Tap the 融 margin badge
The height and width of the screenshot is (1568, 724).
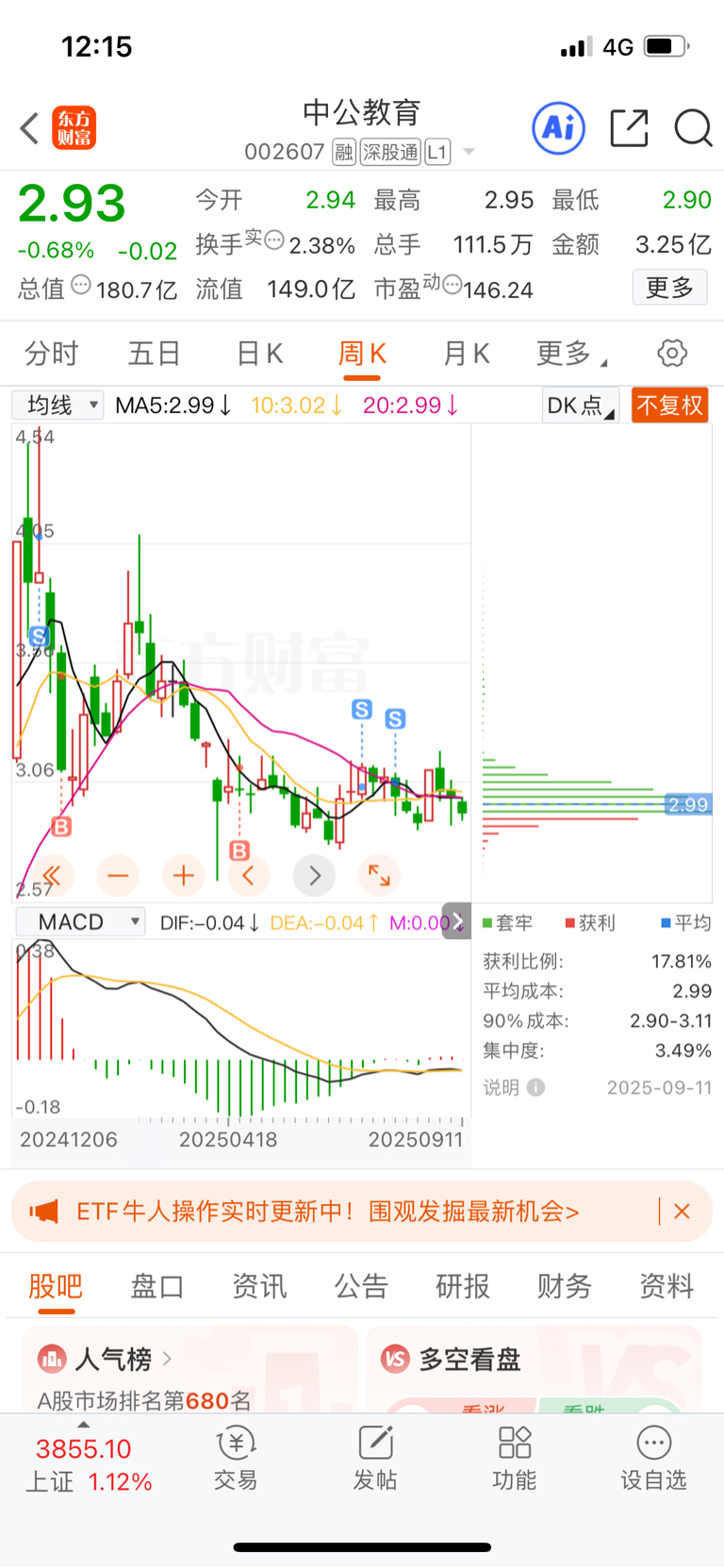[344, 152]
